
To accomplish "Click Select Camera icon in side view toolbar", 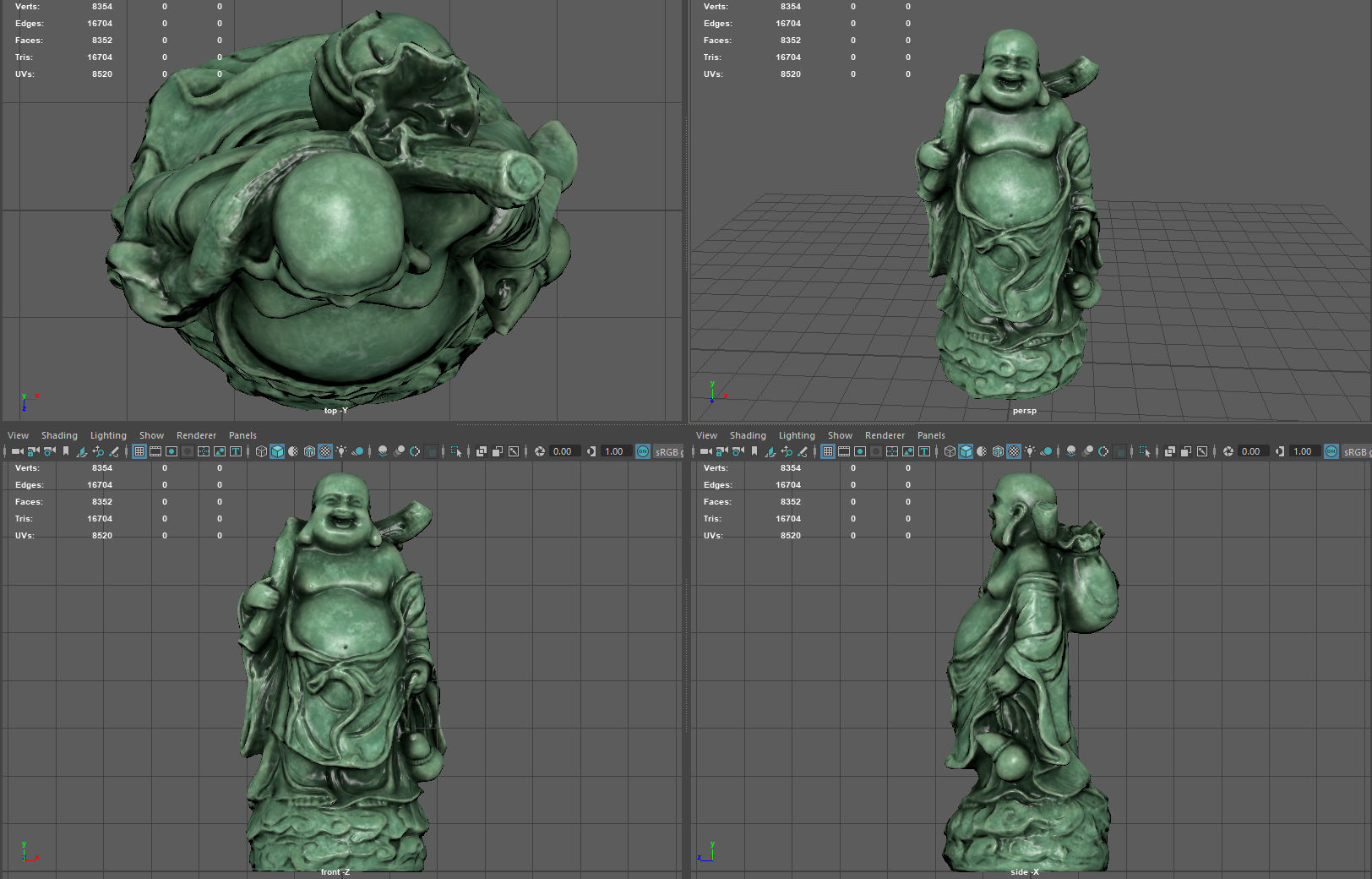I will click(x=706, y=451).
